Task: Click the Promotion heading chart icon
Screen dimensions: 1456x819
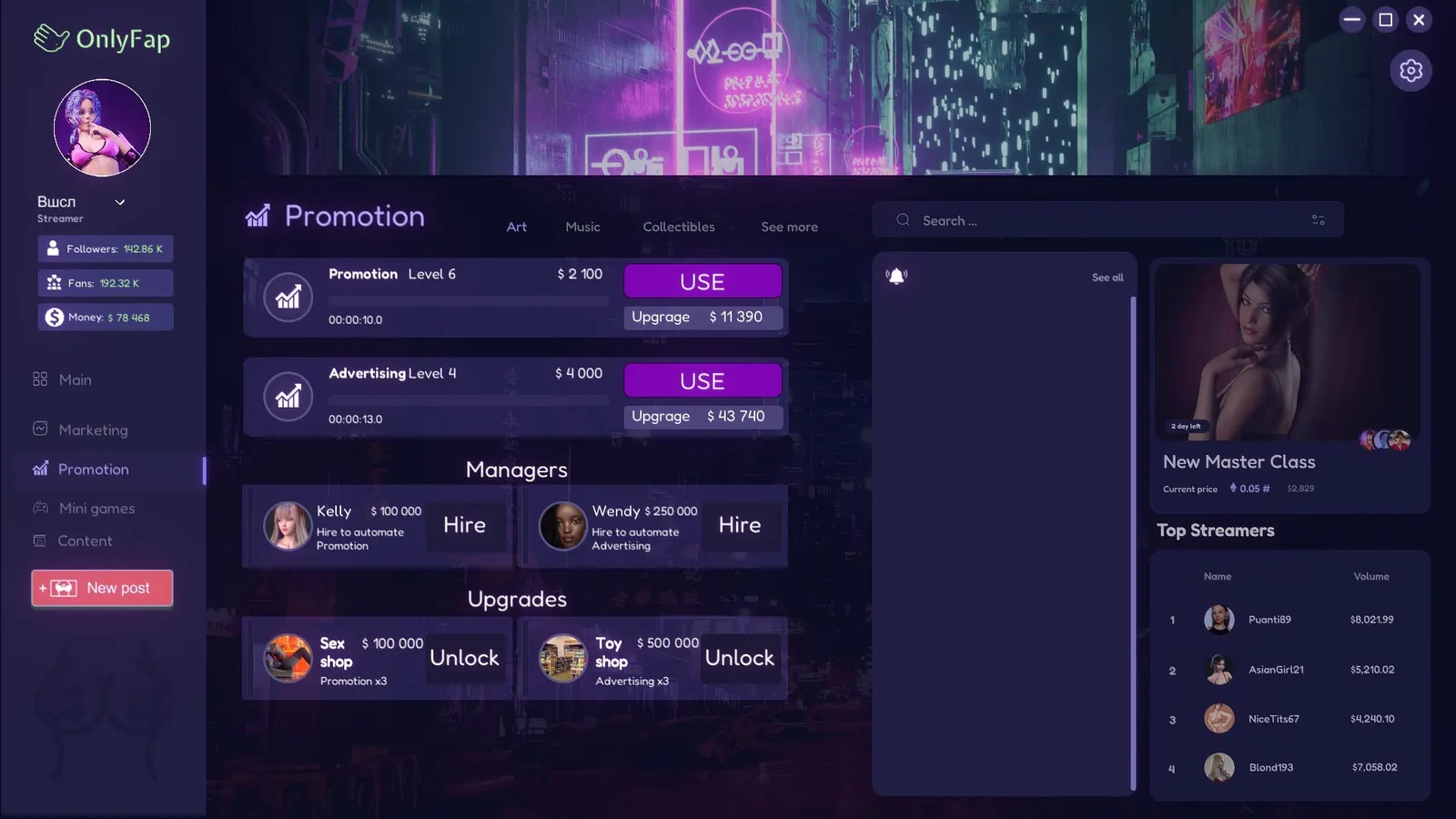Action: [x=258, y=216]
